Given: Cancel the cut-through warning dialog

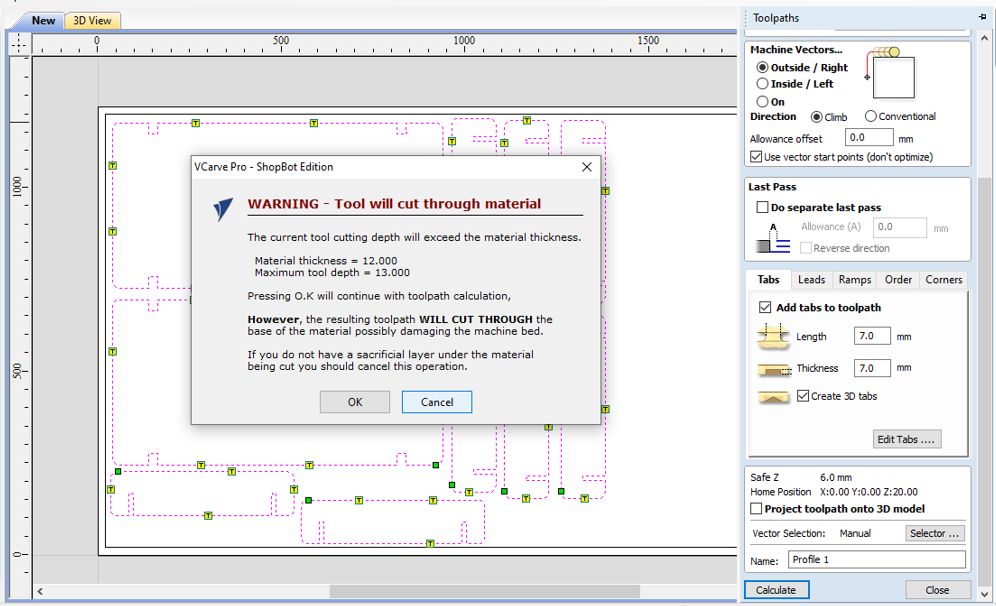Looking at the screenshot, I should 437,402.
